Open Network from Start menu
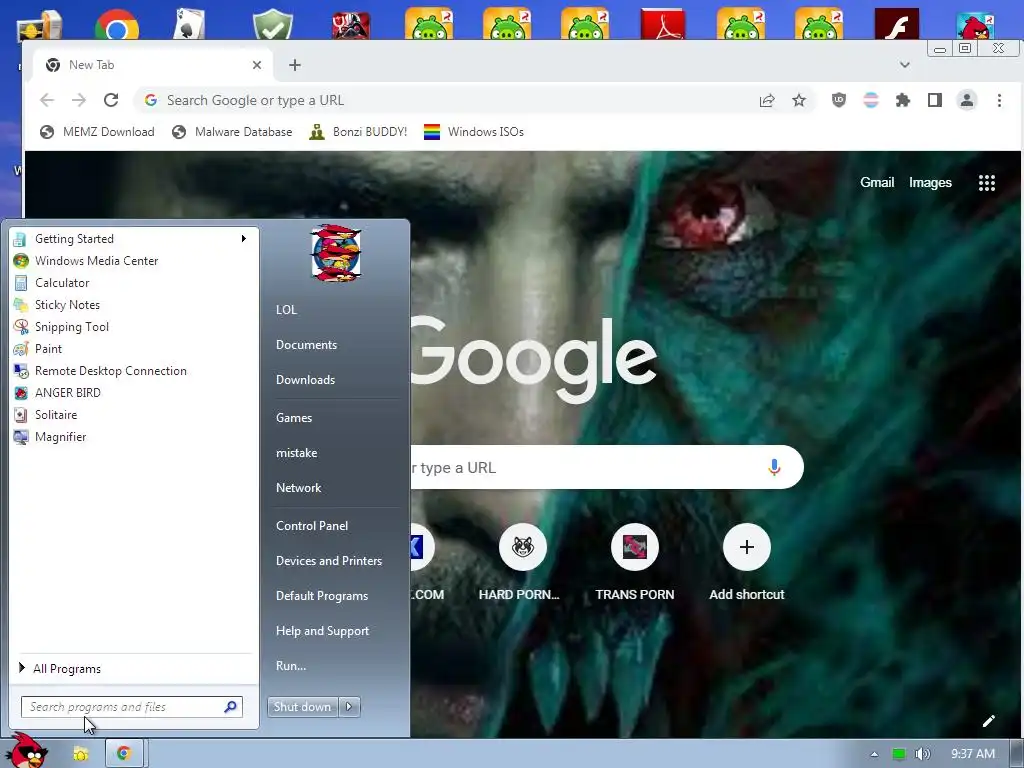The image size is (1024, 768). [298, 488]
